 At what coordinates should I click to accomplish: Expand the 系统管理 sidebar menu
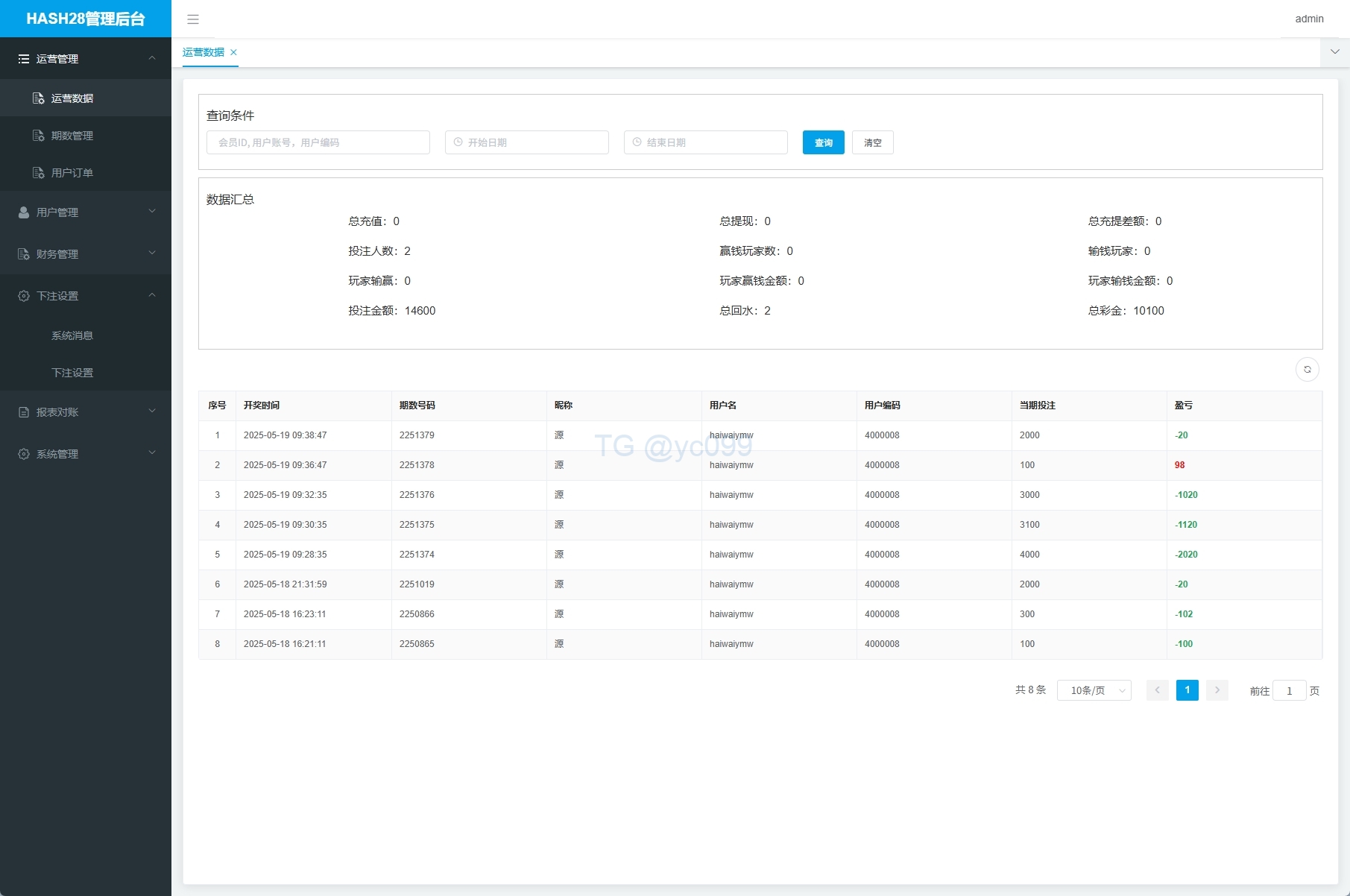85,454
